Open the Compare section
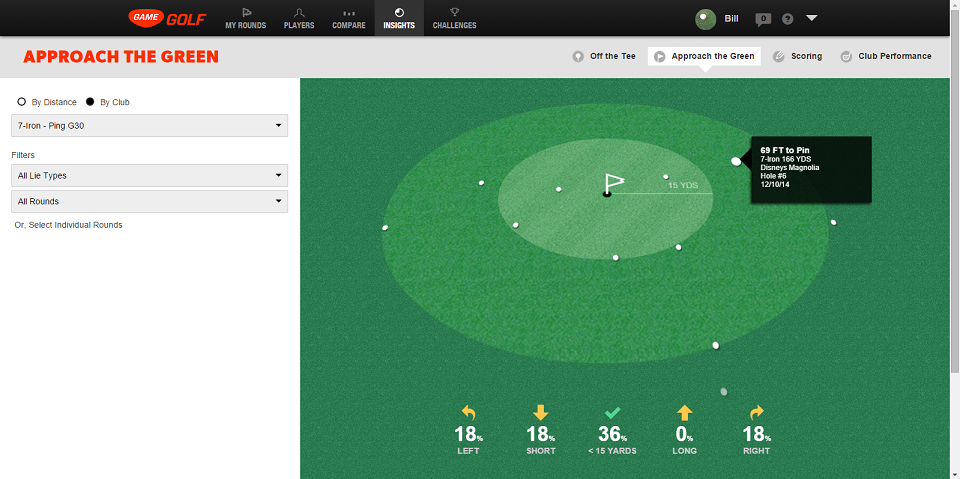 click(x=348, y=18)
